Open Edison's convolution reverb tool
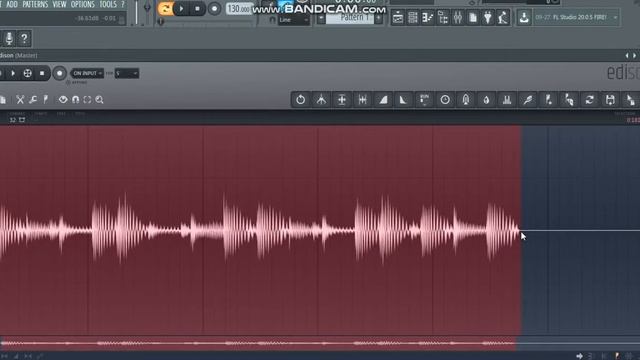This screenshot has width=640, height=360. point(466,100)
